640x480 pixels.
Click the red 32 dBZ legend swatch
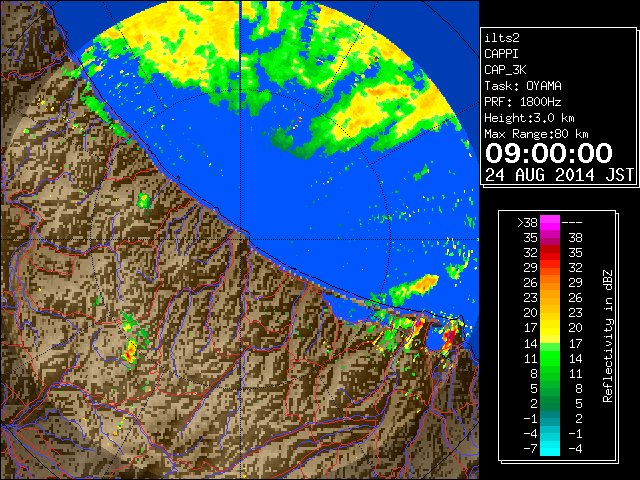[550, 253]
